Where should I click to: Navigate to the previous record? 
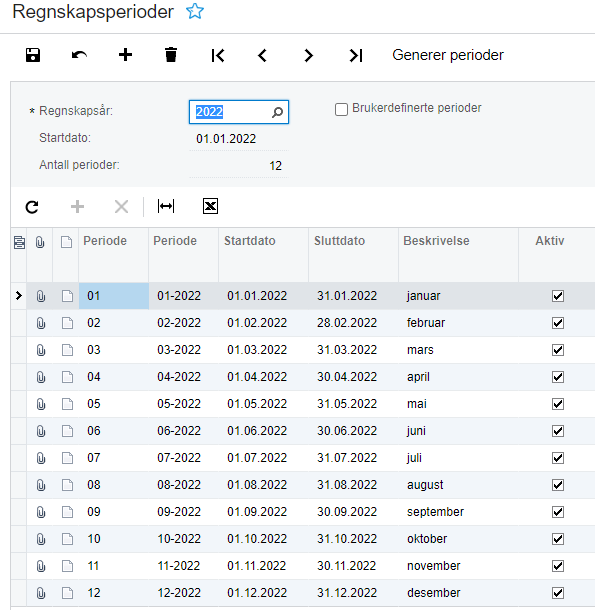pos(263,55)
